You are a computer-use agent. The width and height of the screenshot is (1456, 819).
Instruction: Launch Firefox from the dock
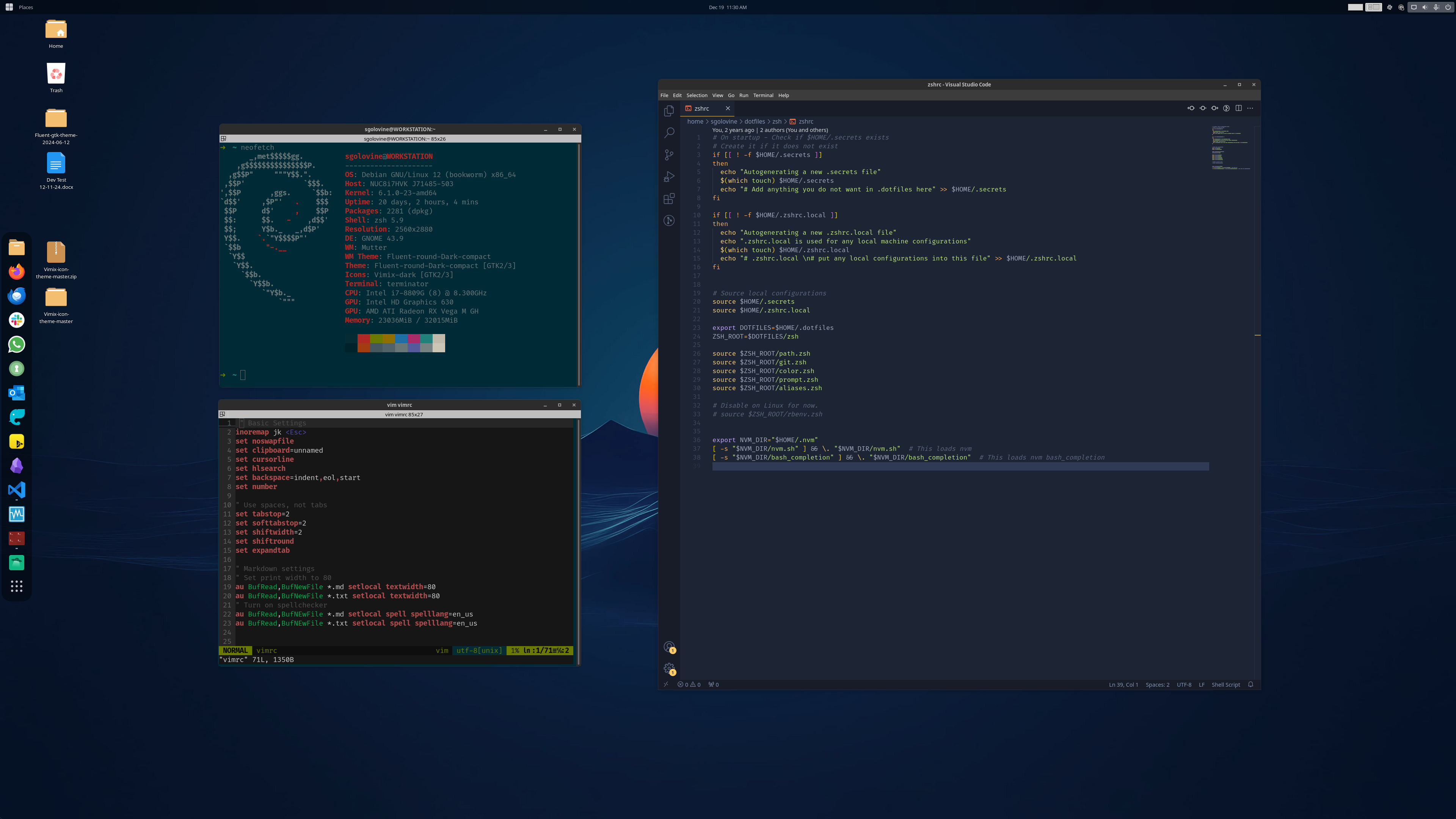pyautogui.click(x=16, y=271)
